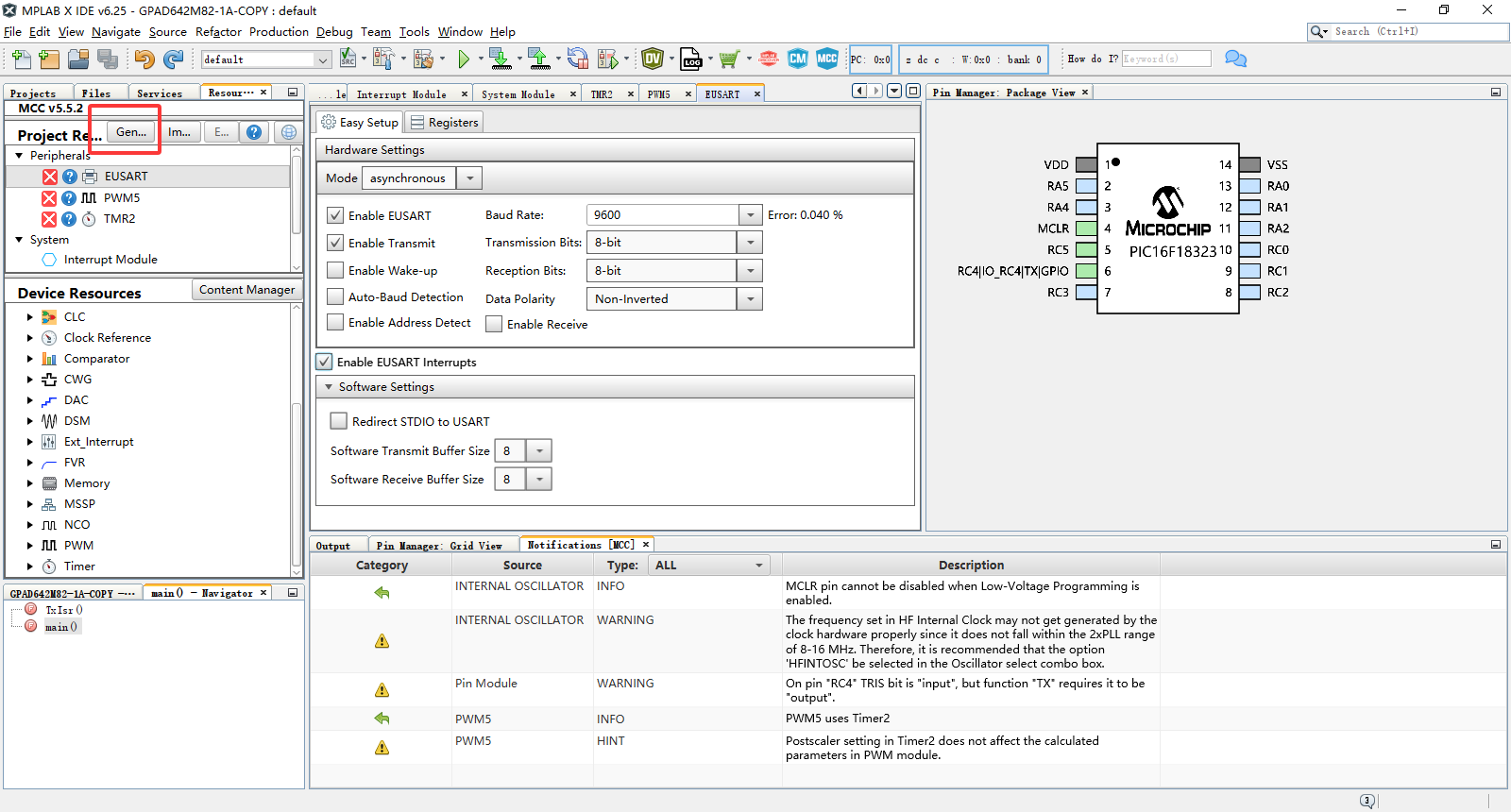Open the Data Polarity dropdown
Image resolution: width=1511 pixels, height=812 pixels.
[x=751, y=298]
